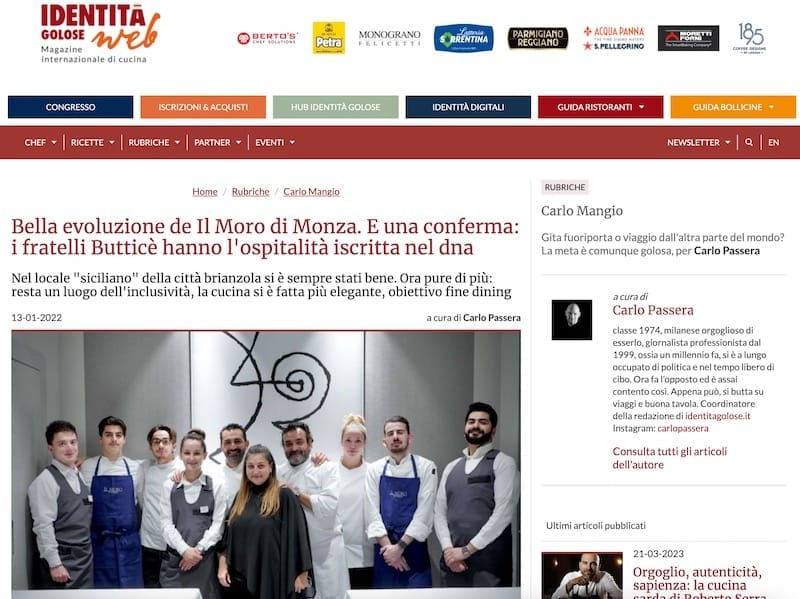Click the Iscrizioni & Acquisti button
This screenshot has width=800, height=599.
click(203, 107)
